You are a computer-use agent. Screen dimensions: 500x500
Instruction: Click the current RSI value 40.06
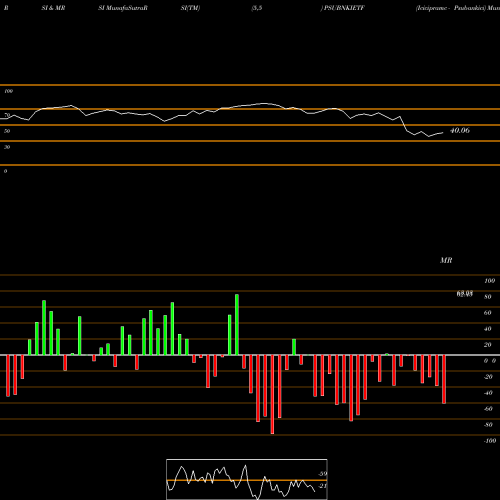(460, 130)
